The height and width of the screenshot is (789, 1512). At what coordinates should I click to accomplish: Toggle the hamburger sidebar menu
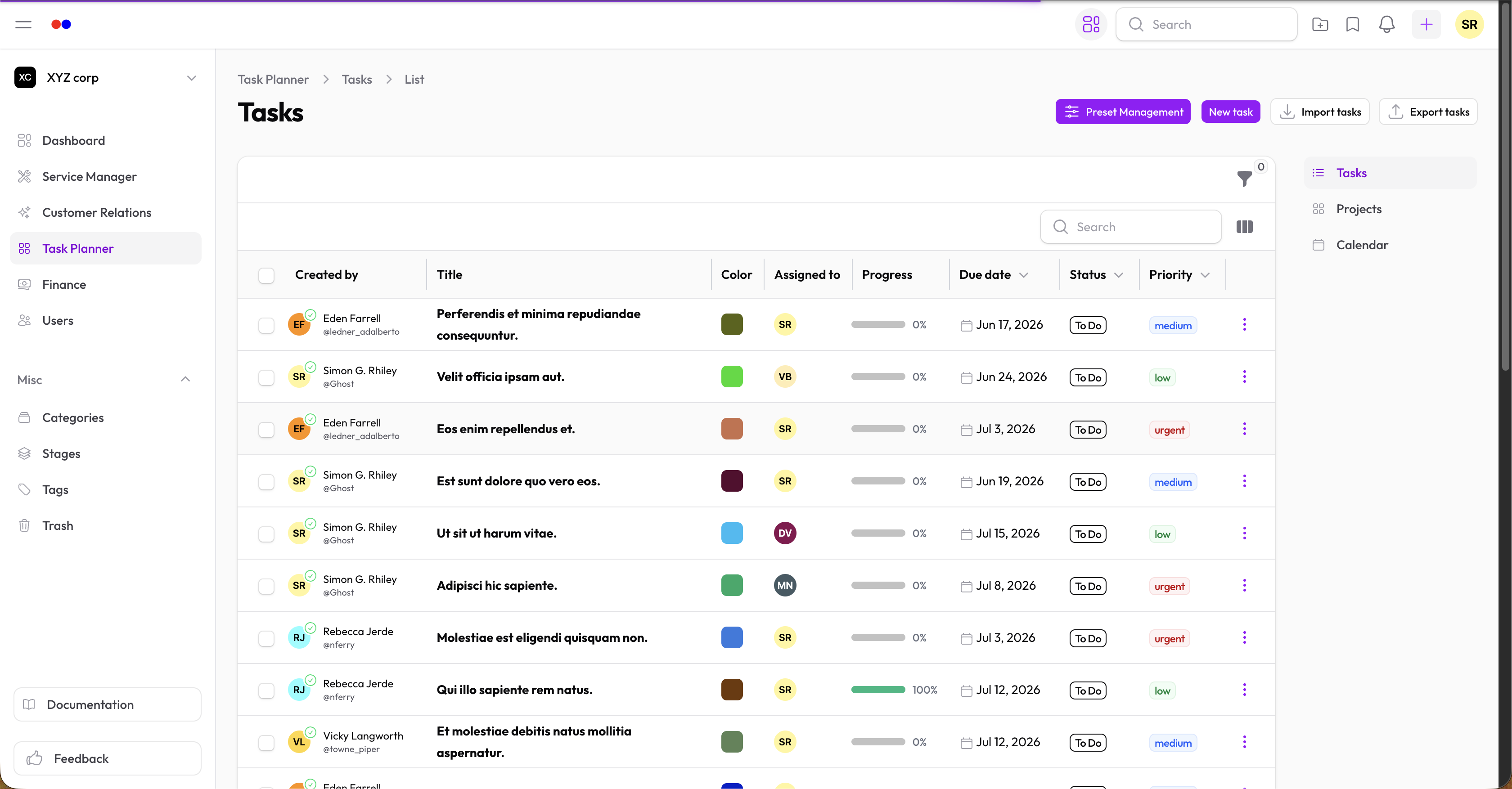(x=23, y=24)
